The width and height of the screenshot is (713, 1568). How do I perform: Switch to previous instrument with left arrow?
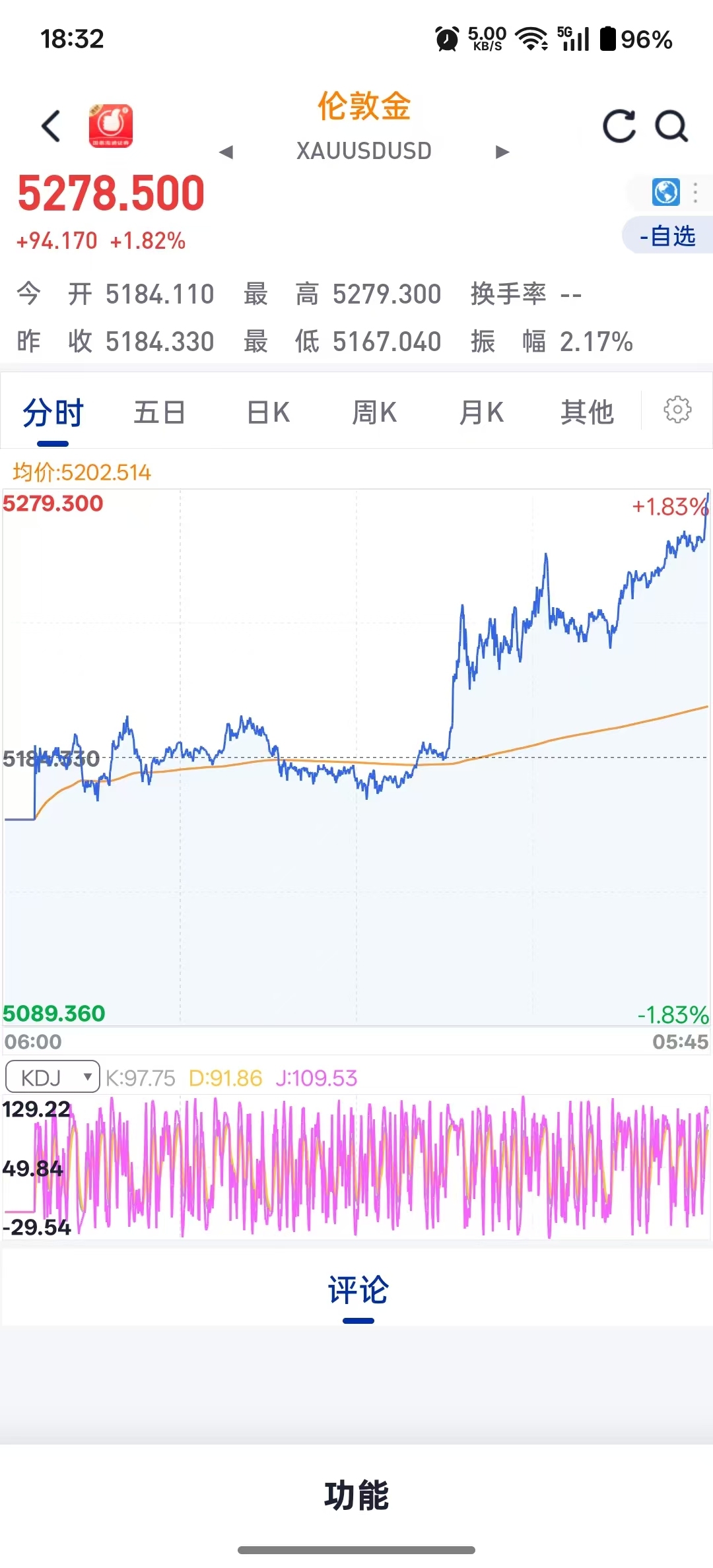click(226, 152)
